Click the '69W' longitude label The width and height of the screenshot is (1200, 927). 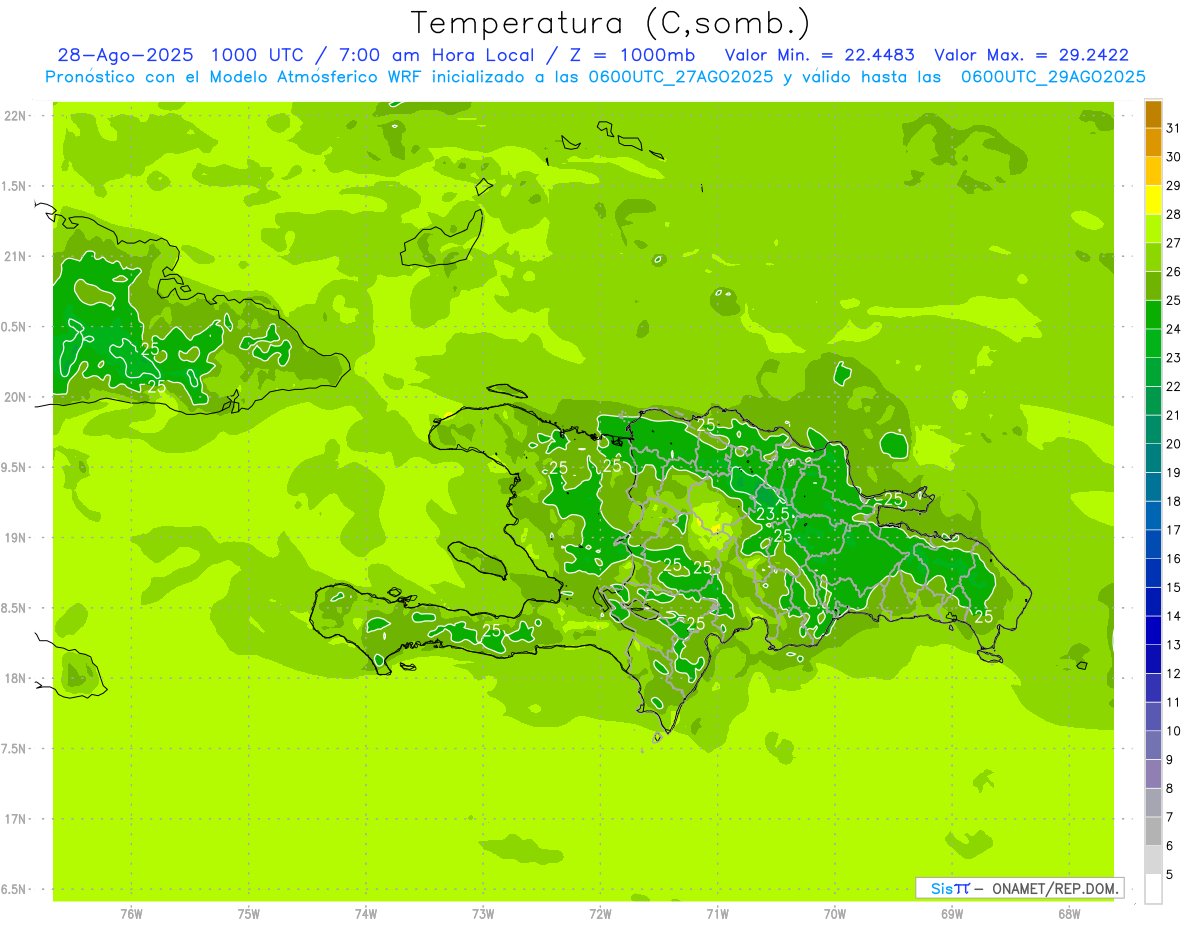click(x=952, y=914)
